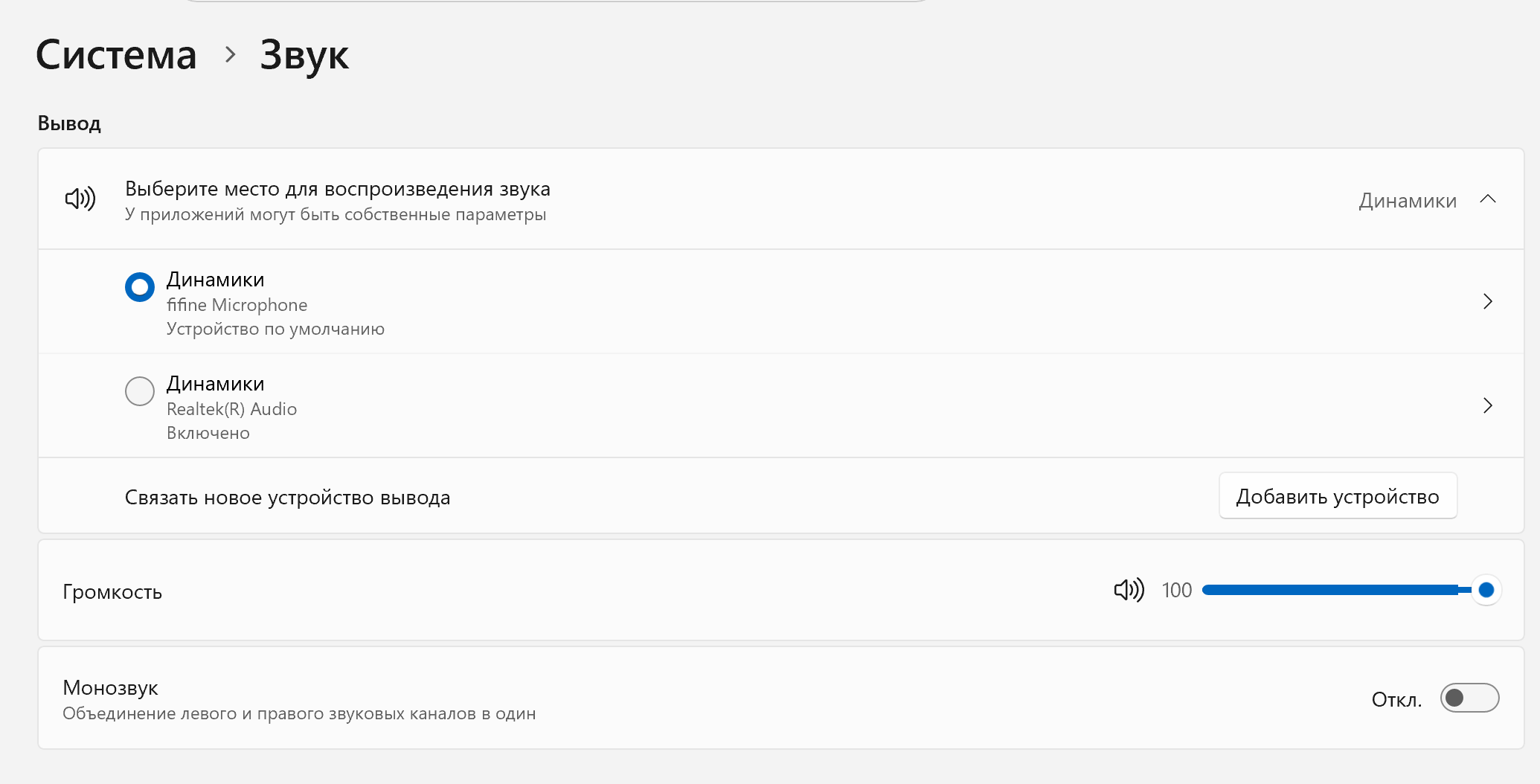Image resolution: width=1540 pixels, height=784 pixels.
Task: Click the Громкость volume slider track
Action: point(1332,591)
